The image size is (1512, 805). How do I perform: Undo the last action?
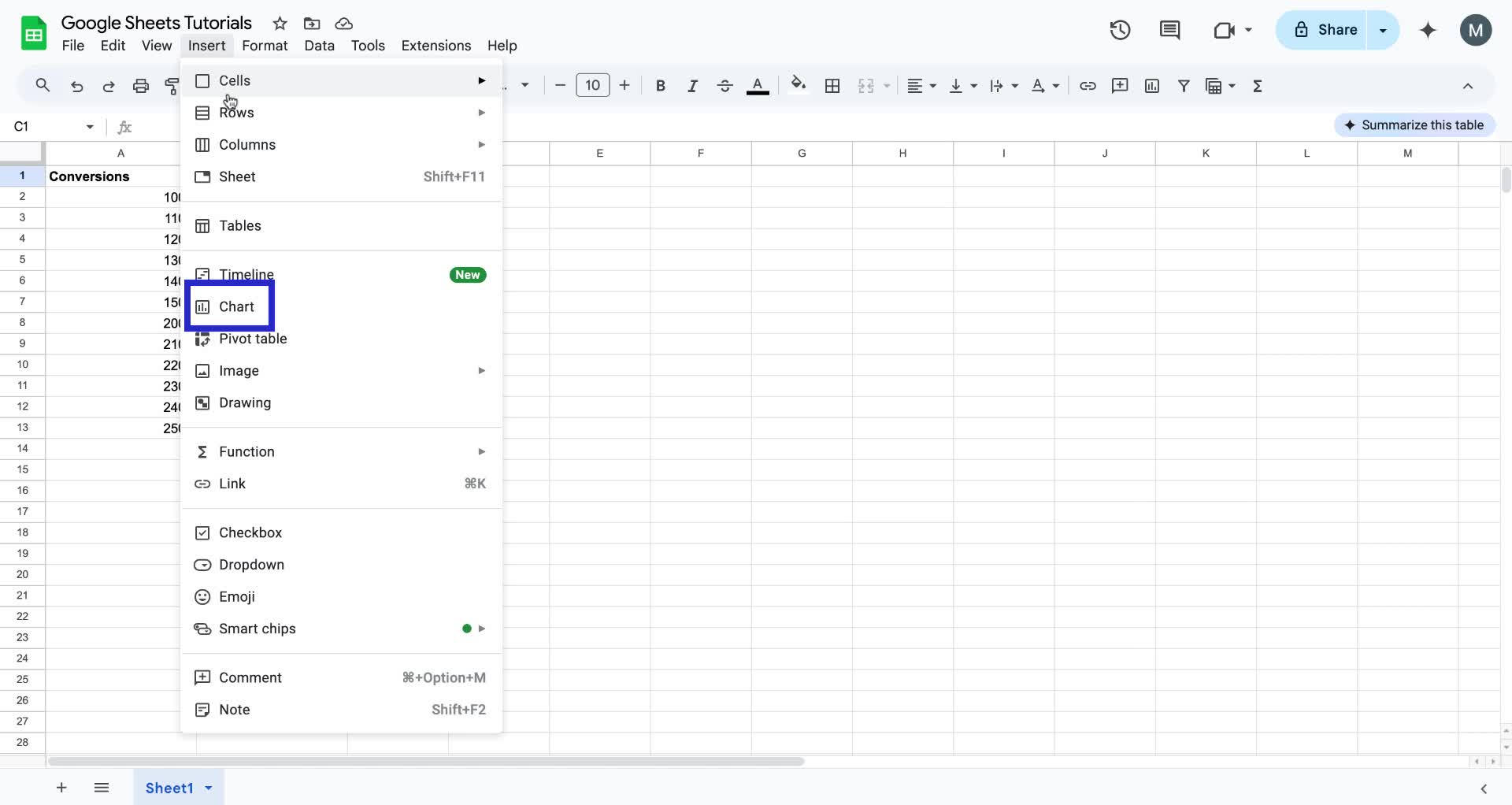tap(77, 85)
